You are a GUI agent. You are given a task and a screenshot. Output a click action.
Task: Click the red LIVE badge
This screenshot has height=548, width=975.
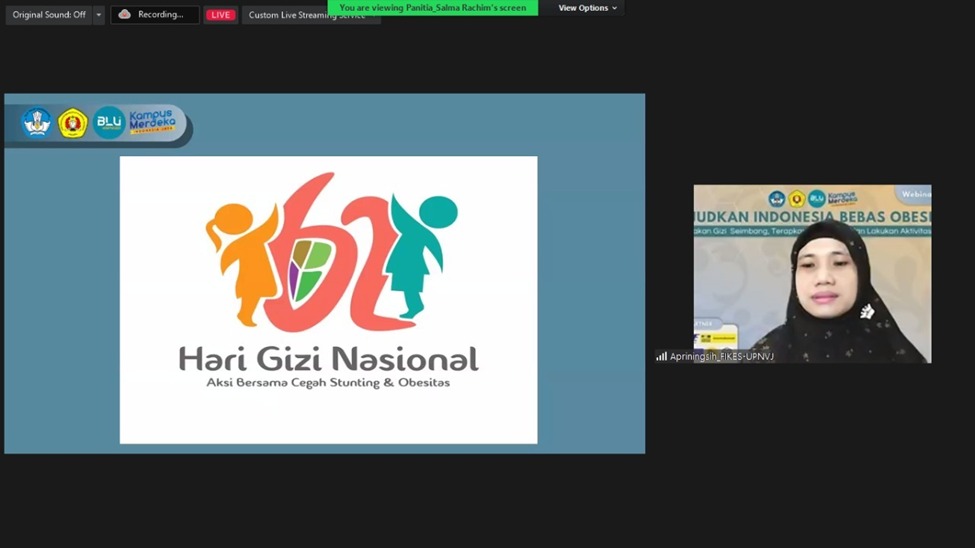coord(220,15)
